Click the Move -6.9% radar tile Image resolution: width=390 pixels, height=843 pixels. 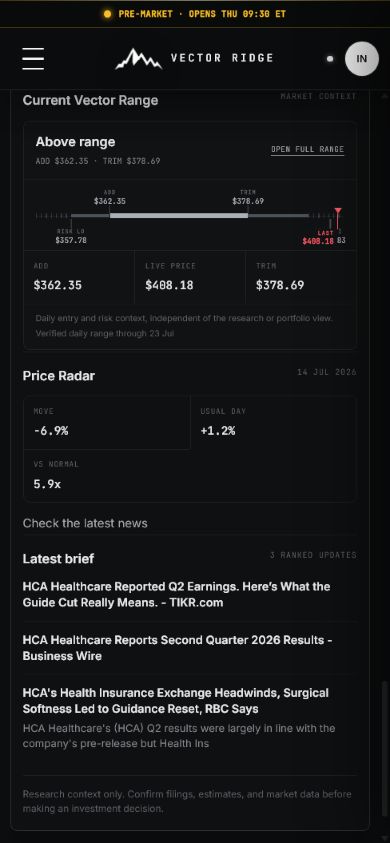107,423
